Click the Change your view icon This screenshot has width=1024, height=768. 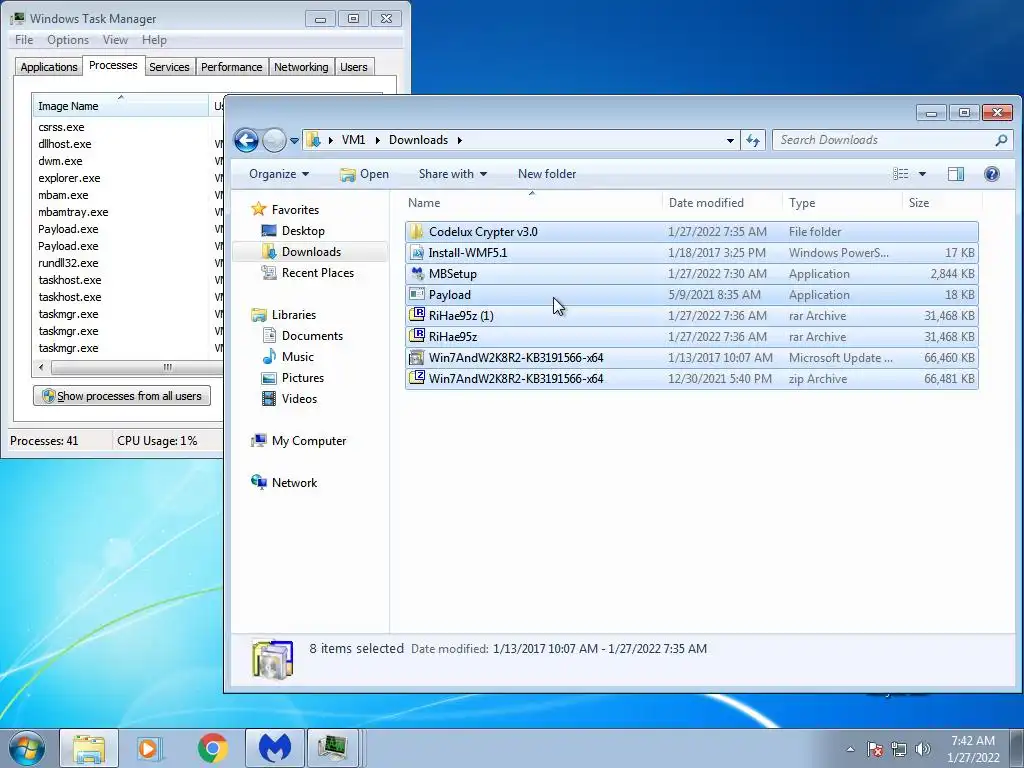901,174
